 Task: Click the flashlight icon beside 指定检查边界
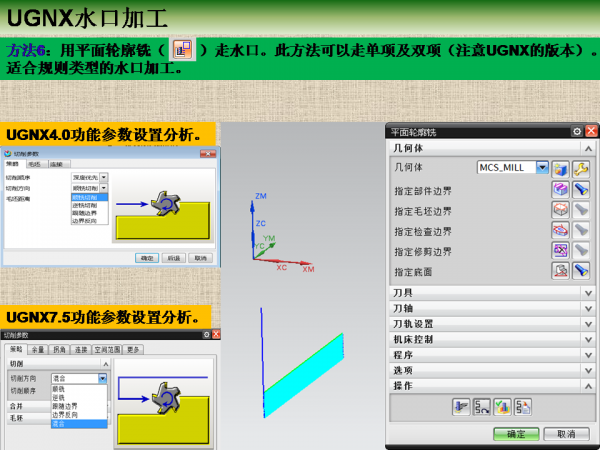[581, 230]
